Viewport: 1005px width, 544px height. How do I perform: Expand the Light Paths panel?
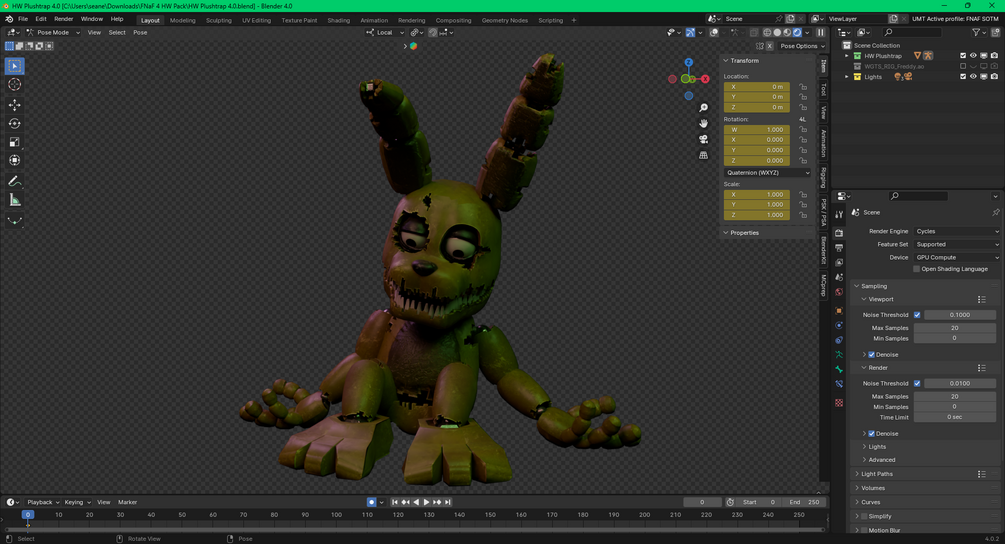pos(877,474)
